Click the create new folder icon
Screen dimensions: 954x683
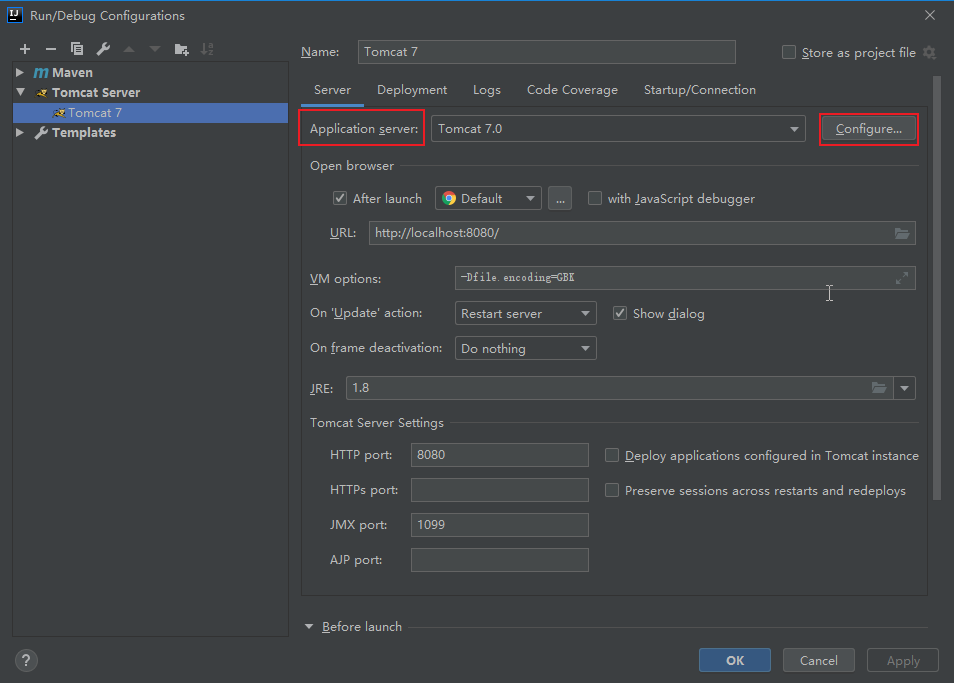(181, 49)
